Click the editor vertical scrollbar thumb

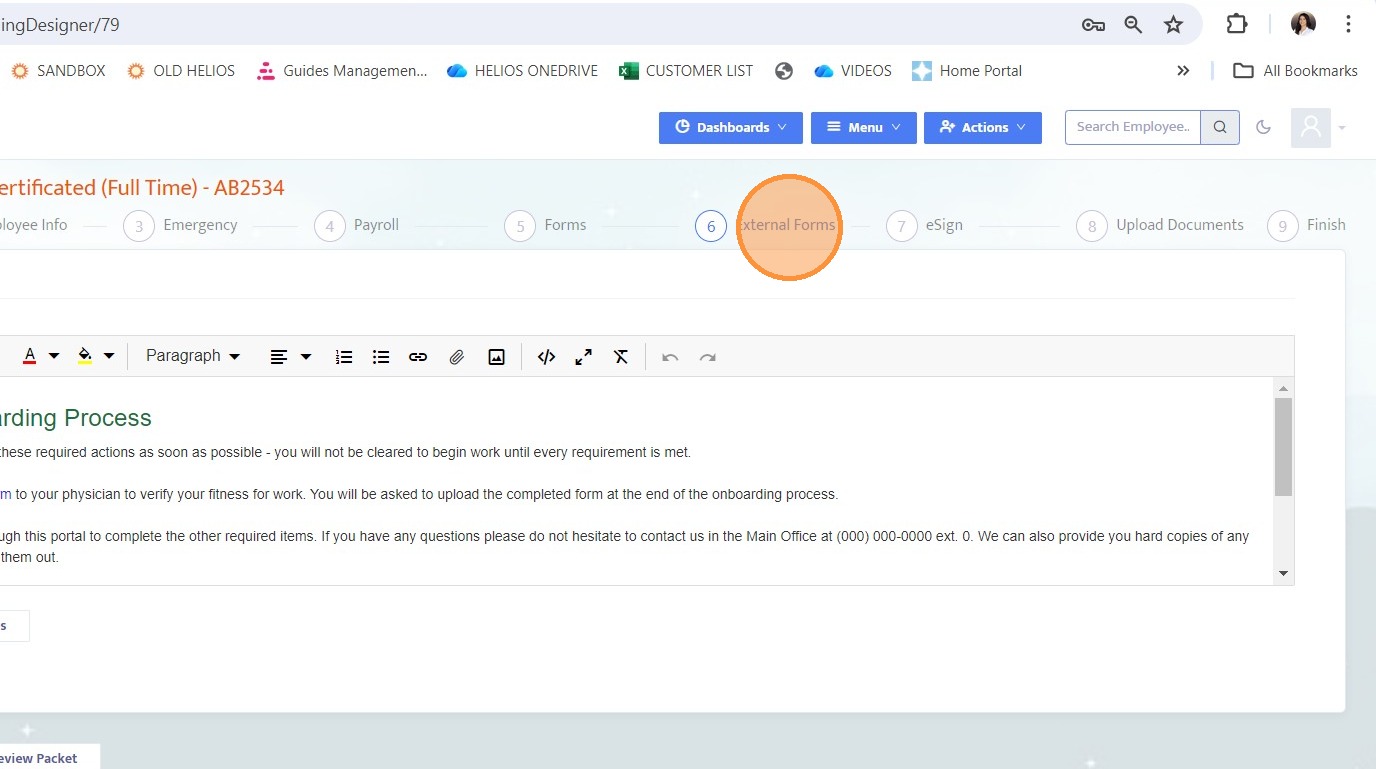1284,446
